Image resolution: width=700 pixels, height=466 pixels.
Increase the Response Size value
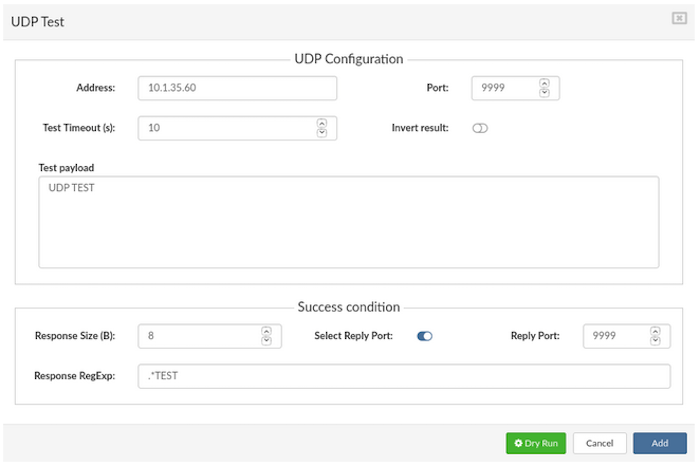coord(266,331)
